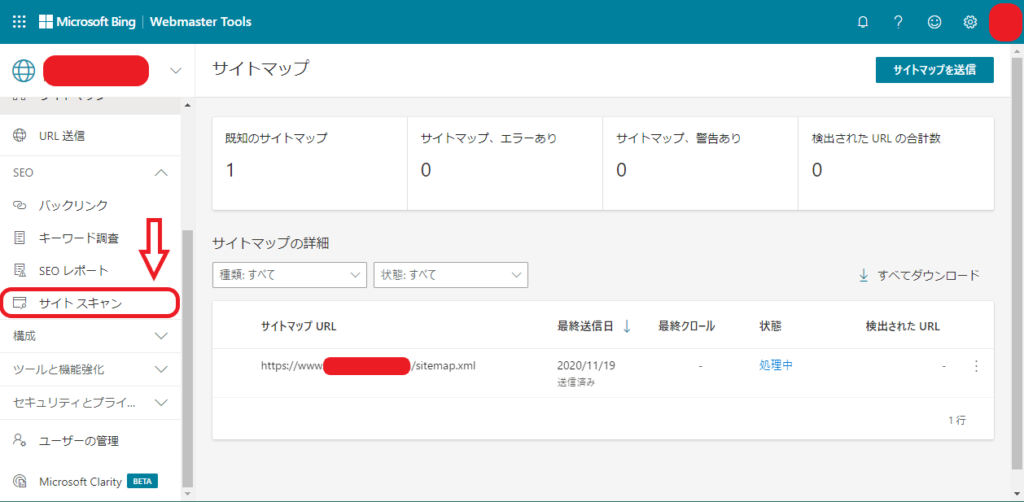Click the 2020/11/19 date cell

[x=586, y=366]
